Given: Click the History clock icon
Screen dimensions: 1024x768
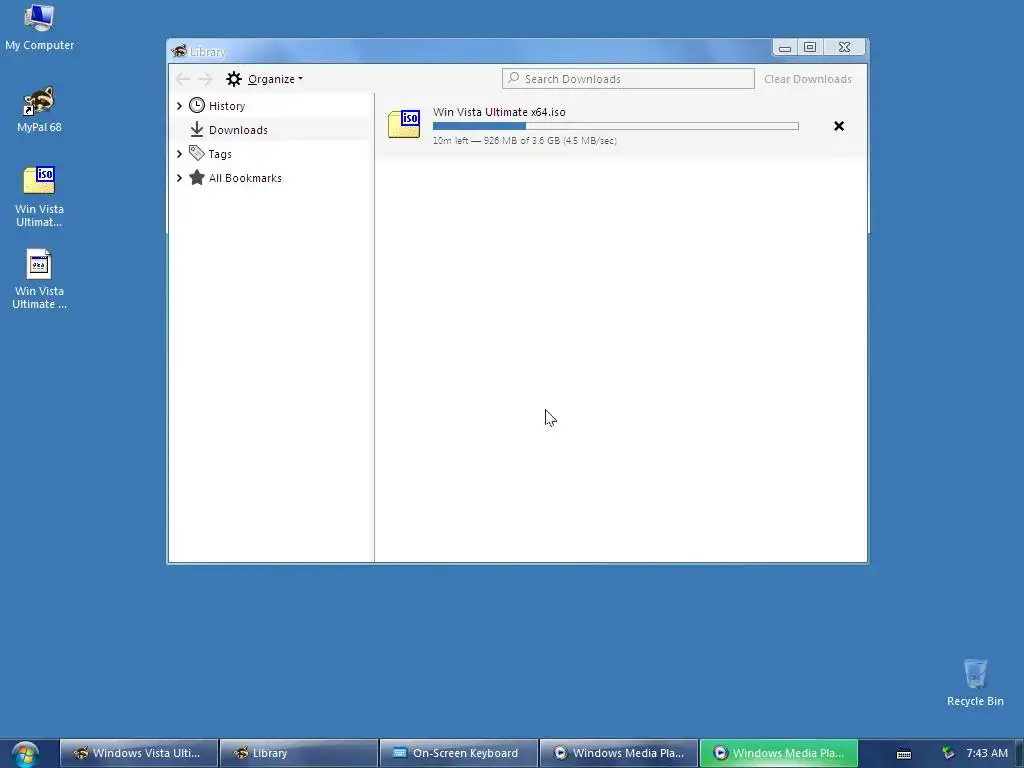Looking at the screenshot, I should click(197, 105).
